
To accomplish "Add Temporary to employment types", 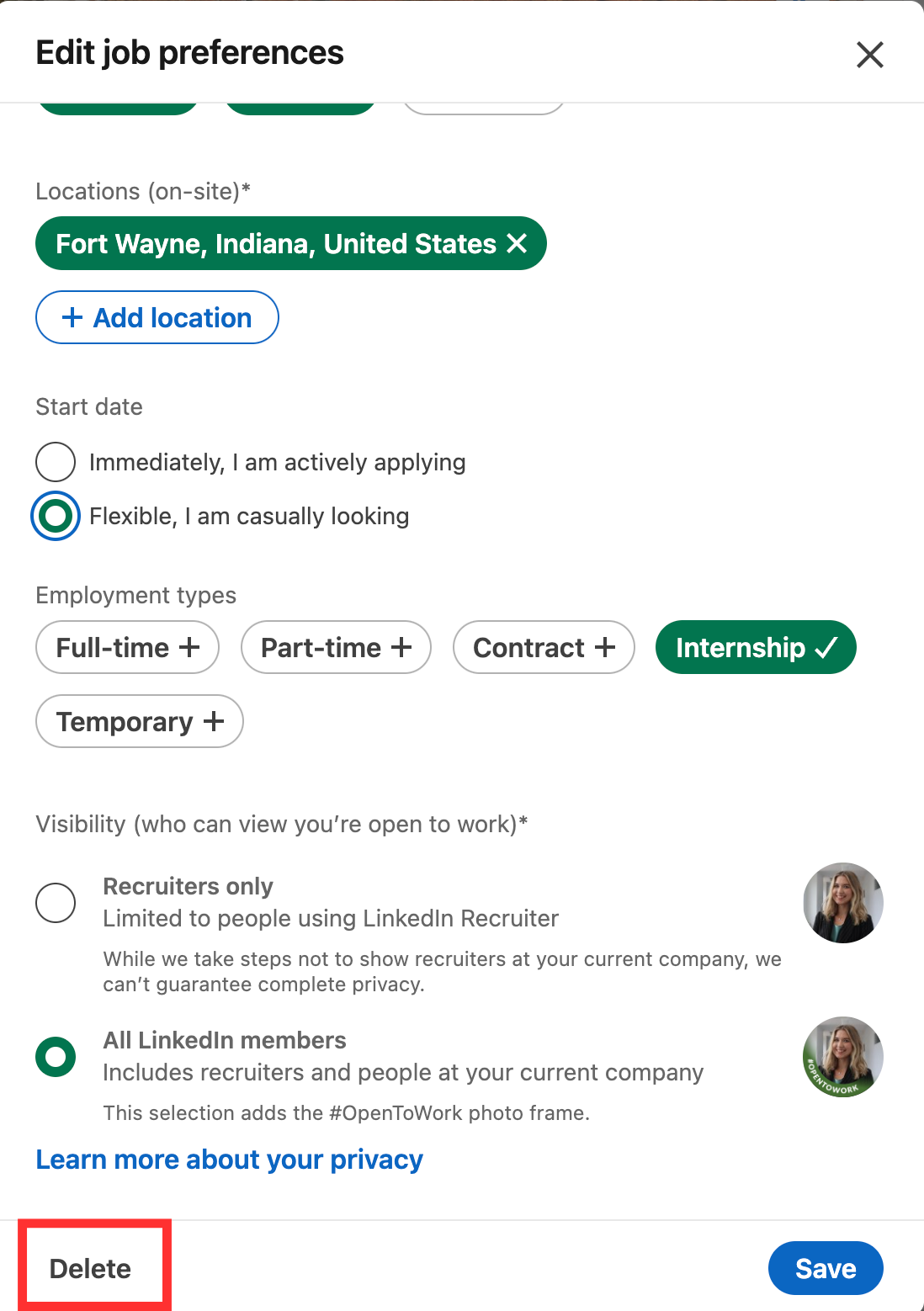I will click(138, 720).
